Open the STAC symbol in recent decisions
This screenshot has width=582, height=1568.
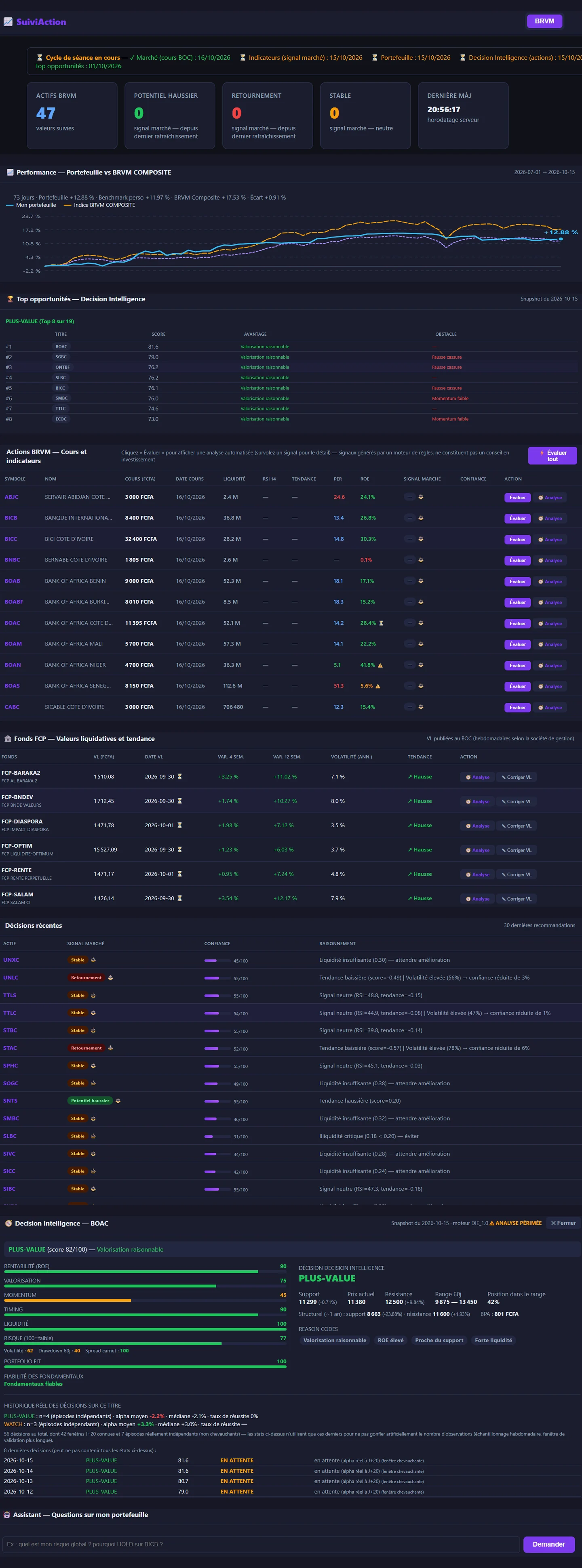10,1048
